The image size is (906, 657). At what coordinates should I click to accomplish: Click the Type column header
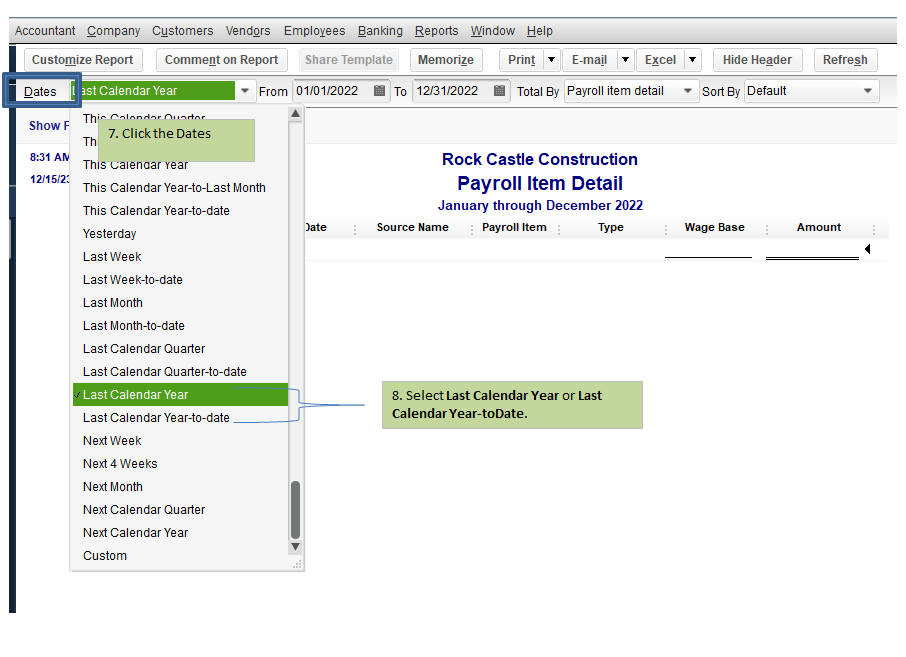click(611, 227)
